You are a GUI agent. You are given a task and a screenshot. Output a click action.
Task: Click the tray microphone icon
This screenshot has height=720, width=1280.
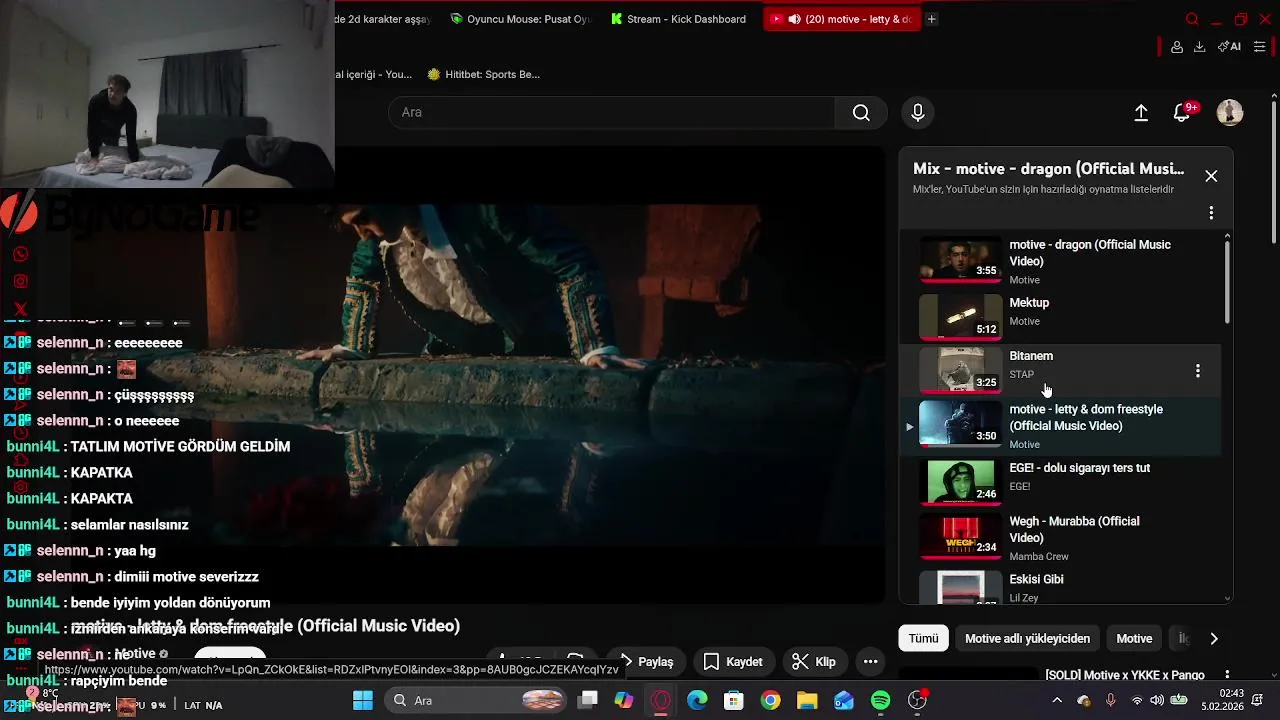coord(1110,701)
